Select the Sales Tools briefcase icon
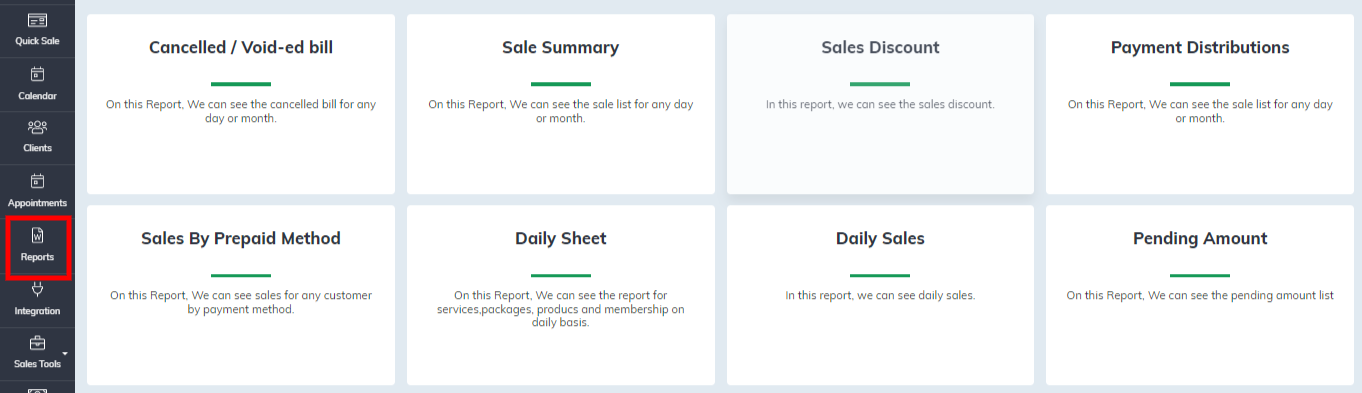The height and width of the screenshot is (393, 1362). (37, 343)
